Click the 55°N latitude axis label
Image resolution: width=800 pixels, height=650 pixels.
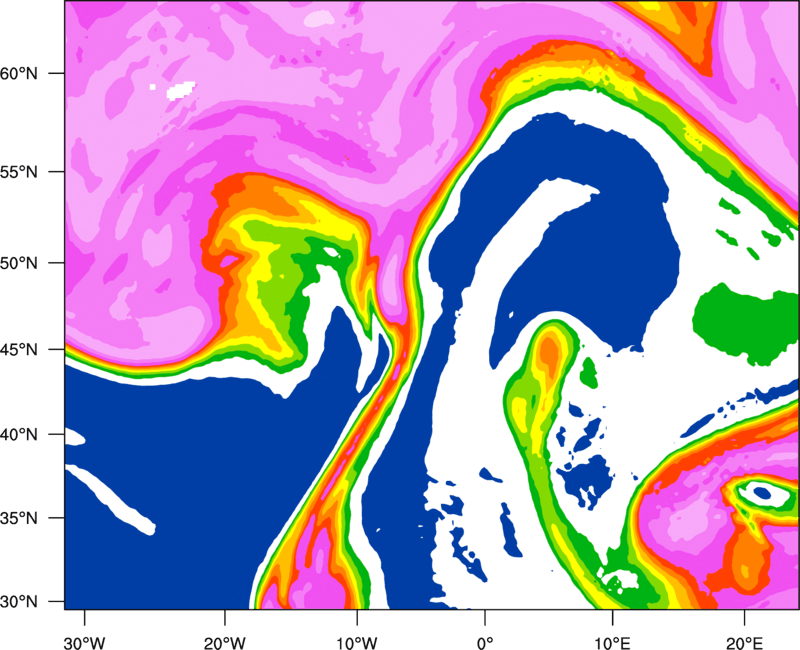19,172
